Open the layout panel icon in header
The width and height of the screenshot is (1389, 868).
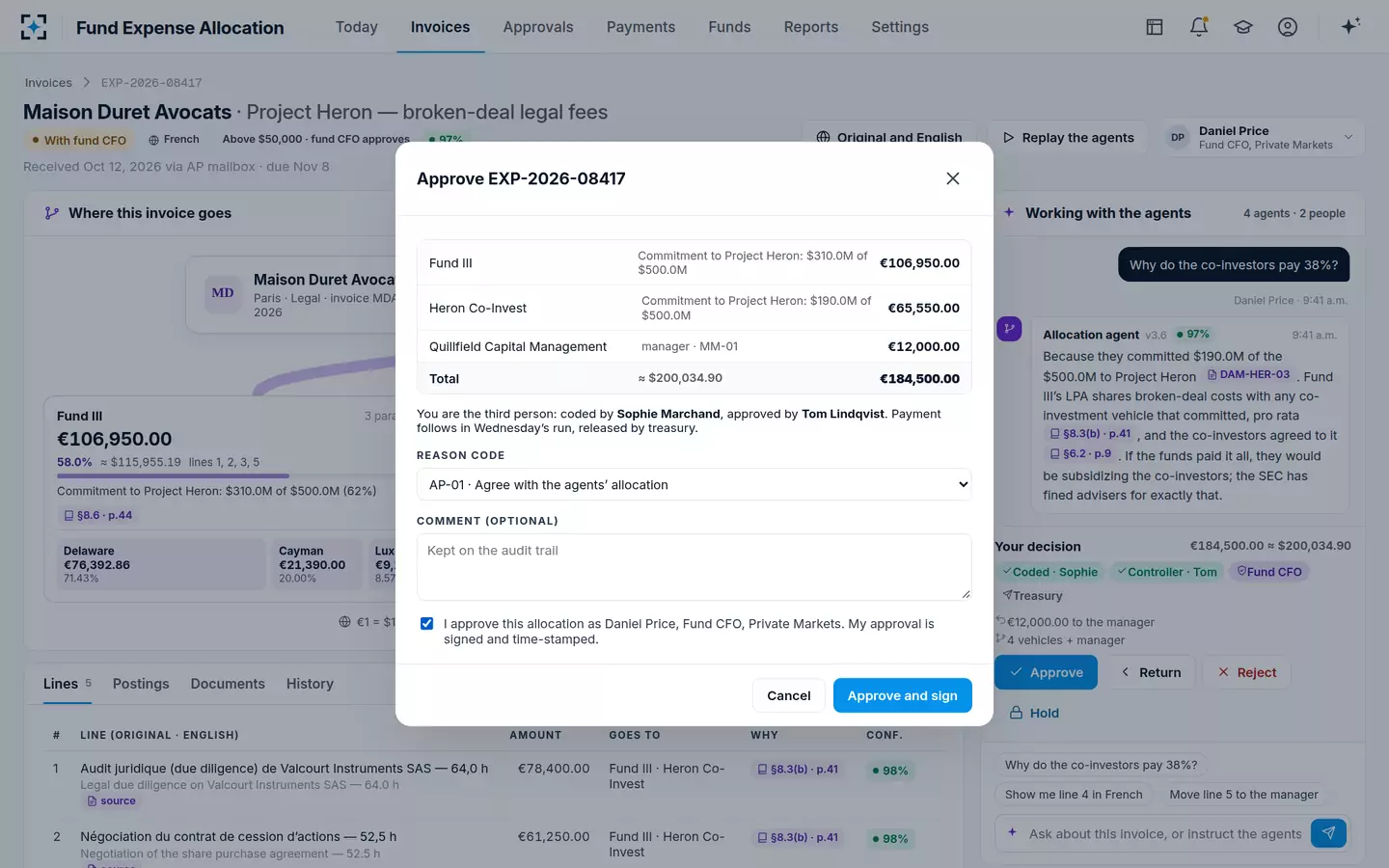[x=1155, y=27]
